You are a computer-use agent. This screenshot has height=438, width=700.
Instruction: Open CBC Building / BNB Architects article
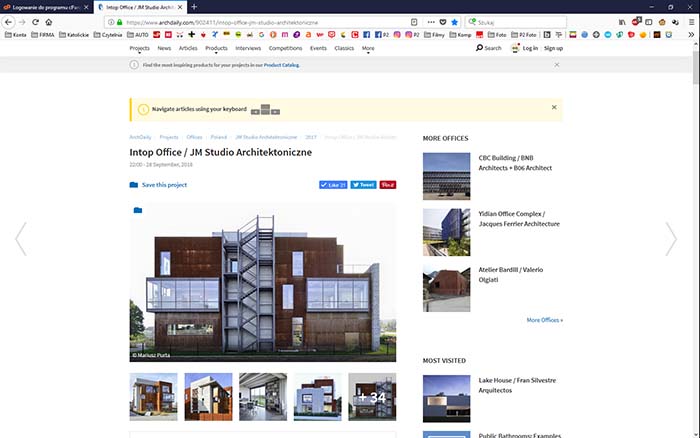tap(515, 163)
